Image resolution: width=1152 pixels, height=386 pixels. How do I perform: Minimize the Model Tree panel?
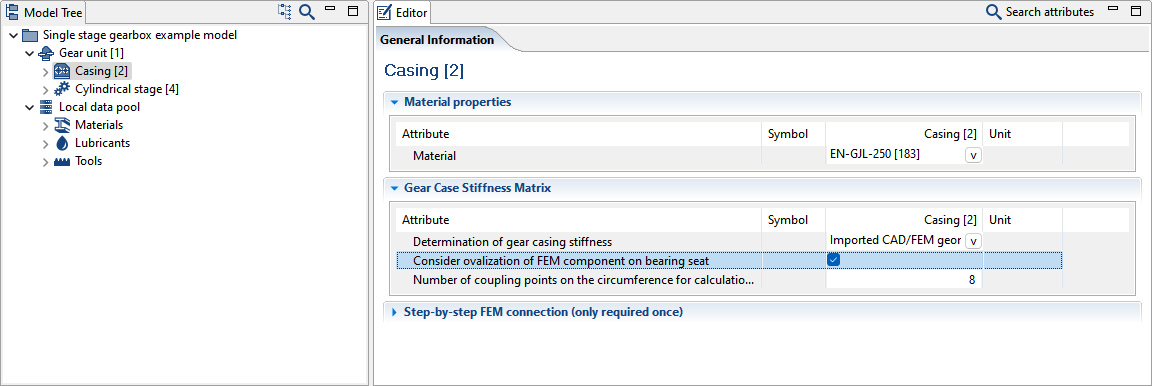click(x=330, y=9)
